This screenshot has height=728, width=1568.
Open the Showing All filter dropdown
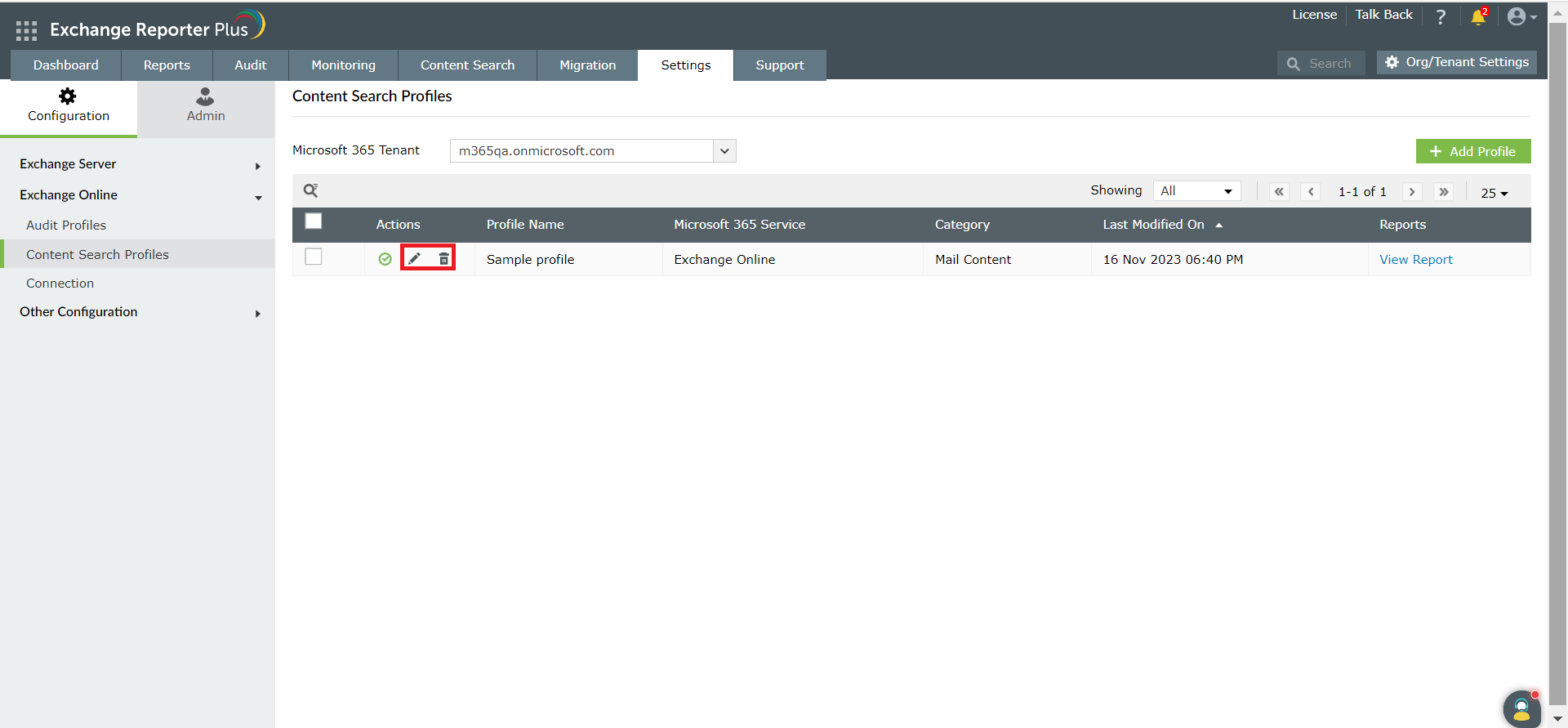(x=1197, y=191)
